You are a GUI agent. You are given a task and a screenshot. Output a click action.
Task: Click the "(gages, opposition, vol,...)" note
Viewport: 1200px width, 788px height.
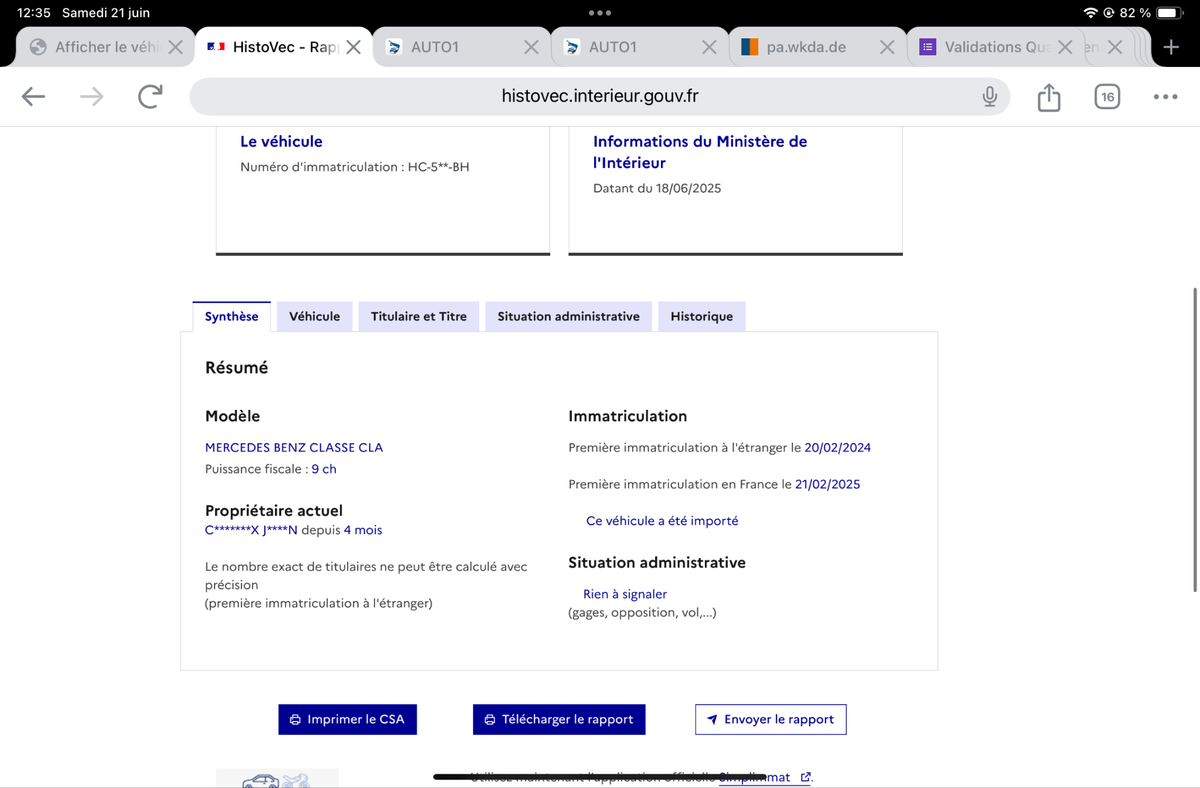[642, 612]
